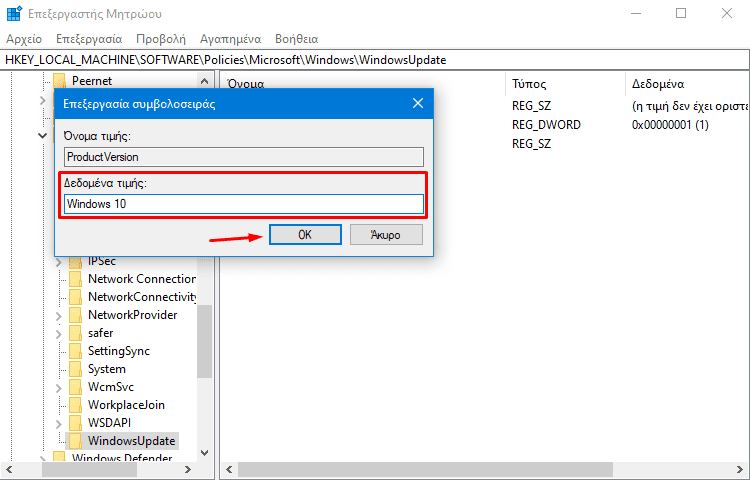750x480 pixels.
Task: Click tree pane horizontal scroll right arrow
Action: [x=188, y=469]
